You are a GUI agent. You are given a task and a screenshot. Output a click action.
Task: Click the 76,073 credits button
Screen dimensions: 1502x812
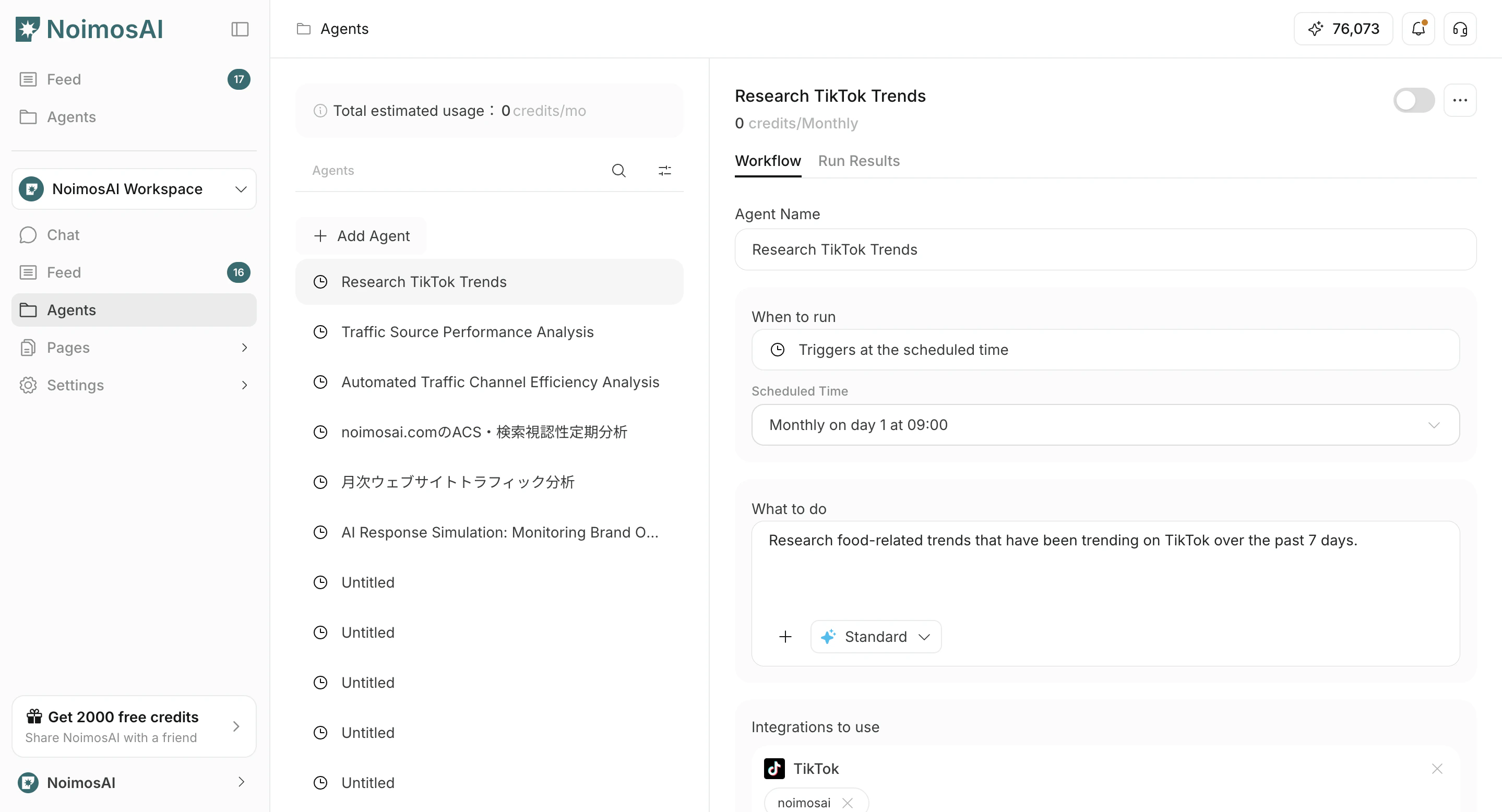(1343, 29)
